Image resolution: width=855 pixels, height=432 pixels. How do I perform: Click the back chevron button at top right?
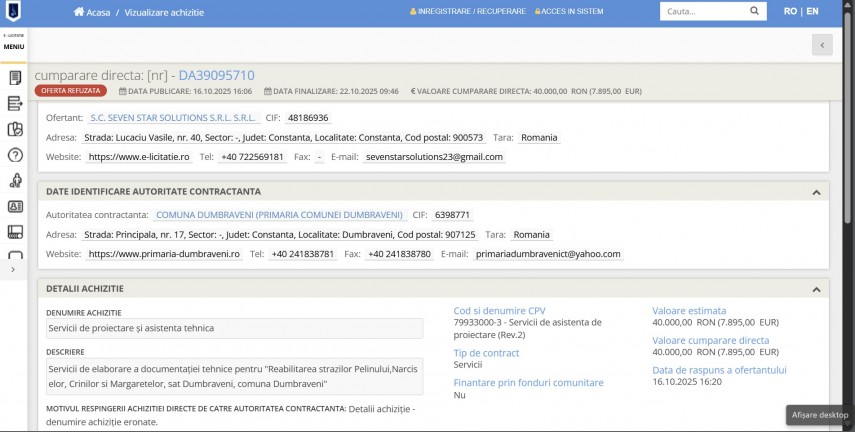click(821, 45)
